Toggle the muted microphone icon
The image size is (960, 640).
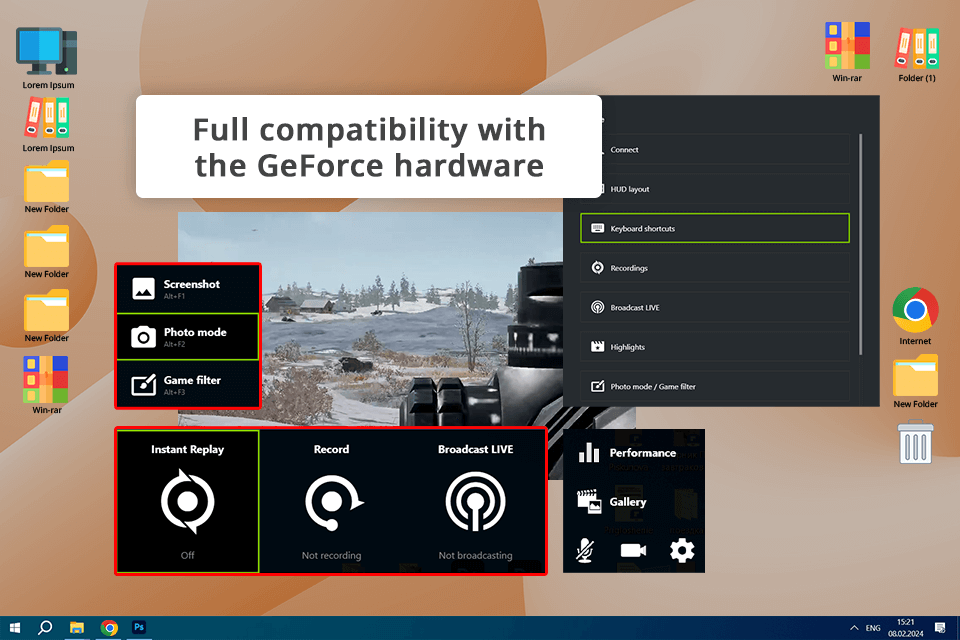coord(585,551)
